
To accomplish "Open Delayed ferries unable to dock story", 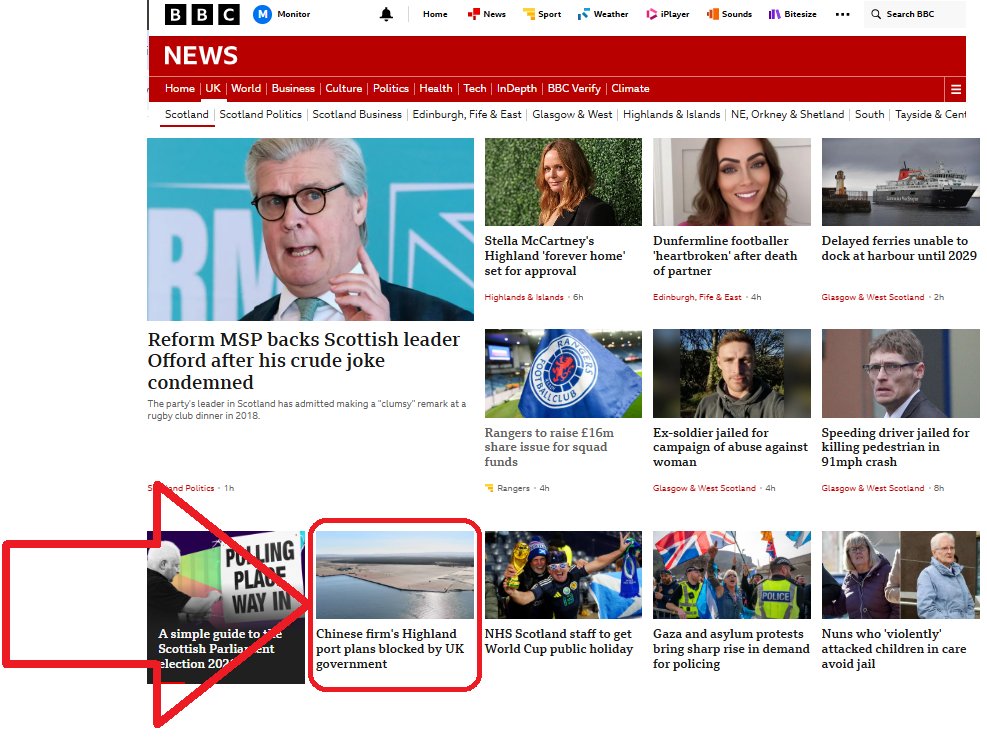I will pyautogui.click(x=899, y=248).
